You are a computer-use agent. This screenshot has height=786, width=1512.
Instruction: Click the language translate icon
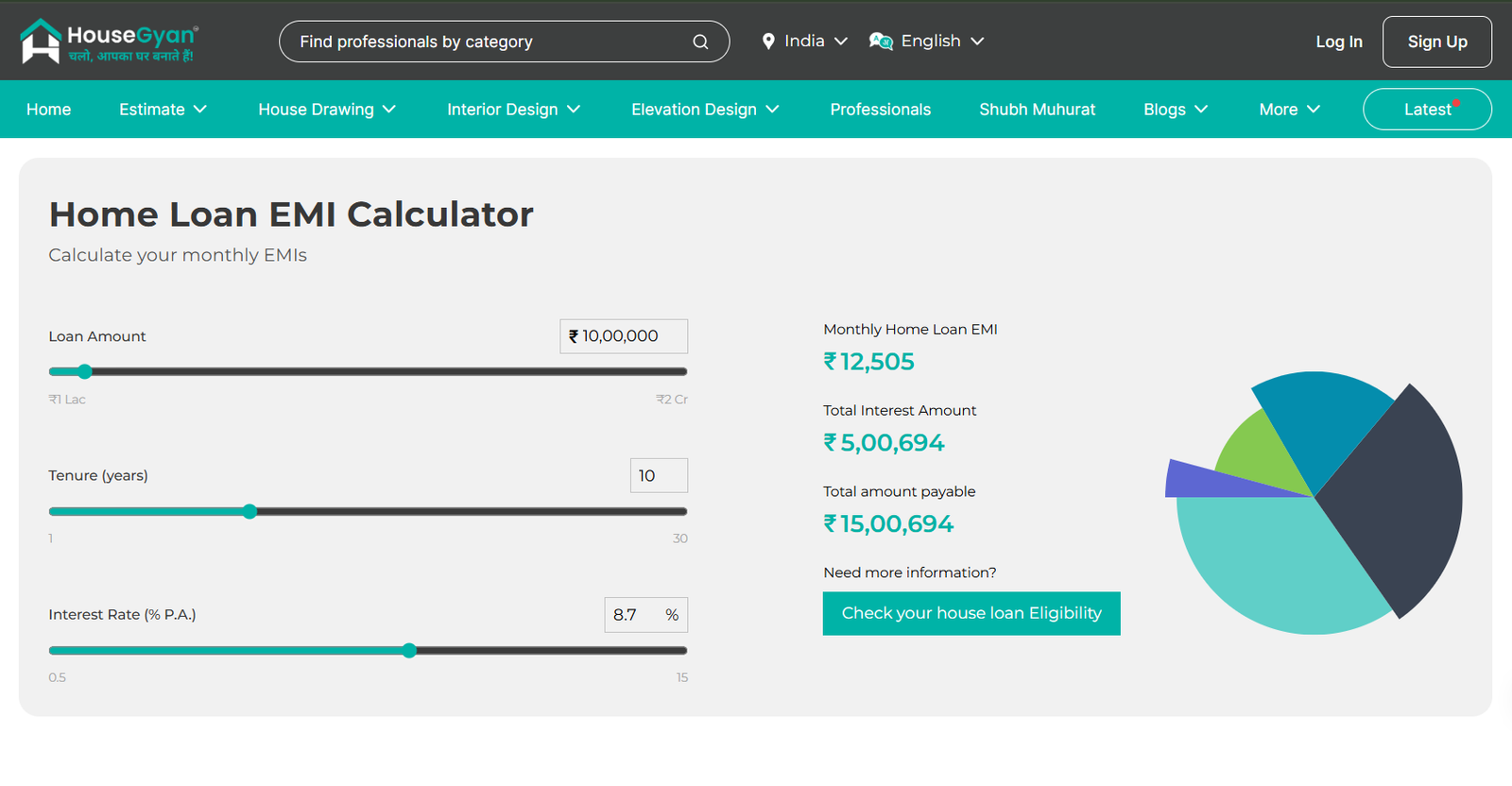pos(881,42)
